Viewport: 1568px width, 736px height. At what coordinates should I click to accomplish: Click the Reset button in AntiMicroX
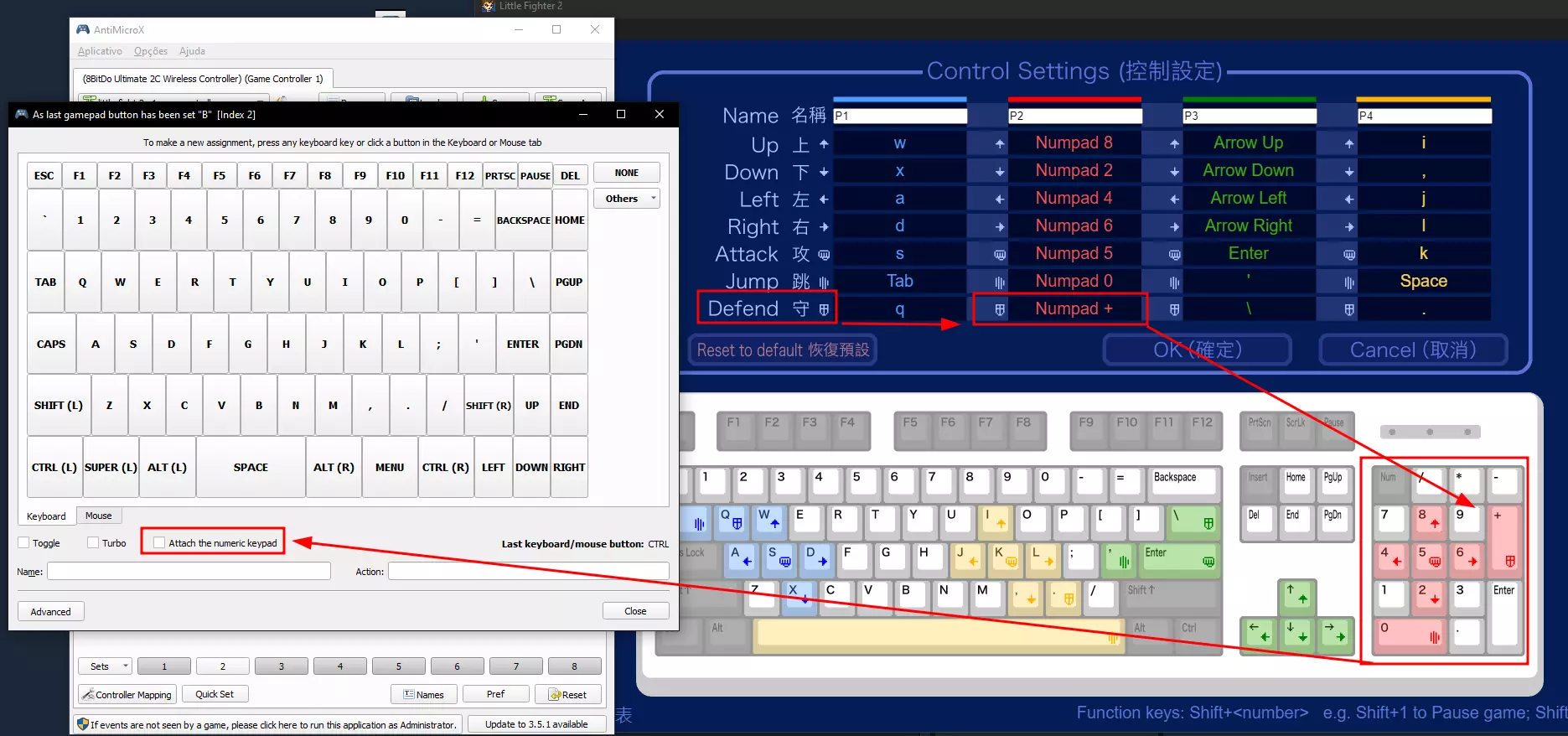pos(568,694)
